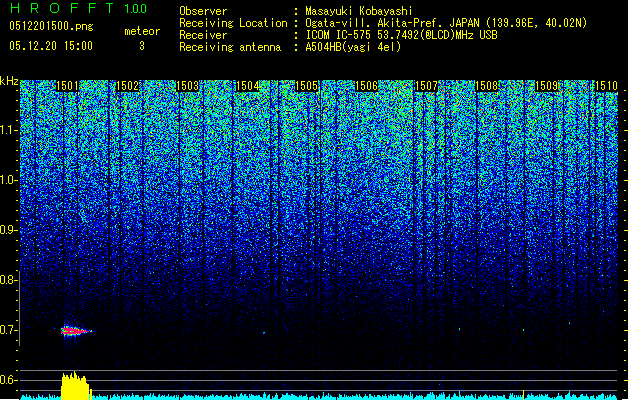
Task: Click the 1505 time marker
Action: click(x=306, y=86)
